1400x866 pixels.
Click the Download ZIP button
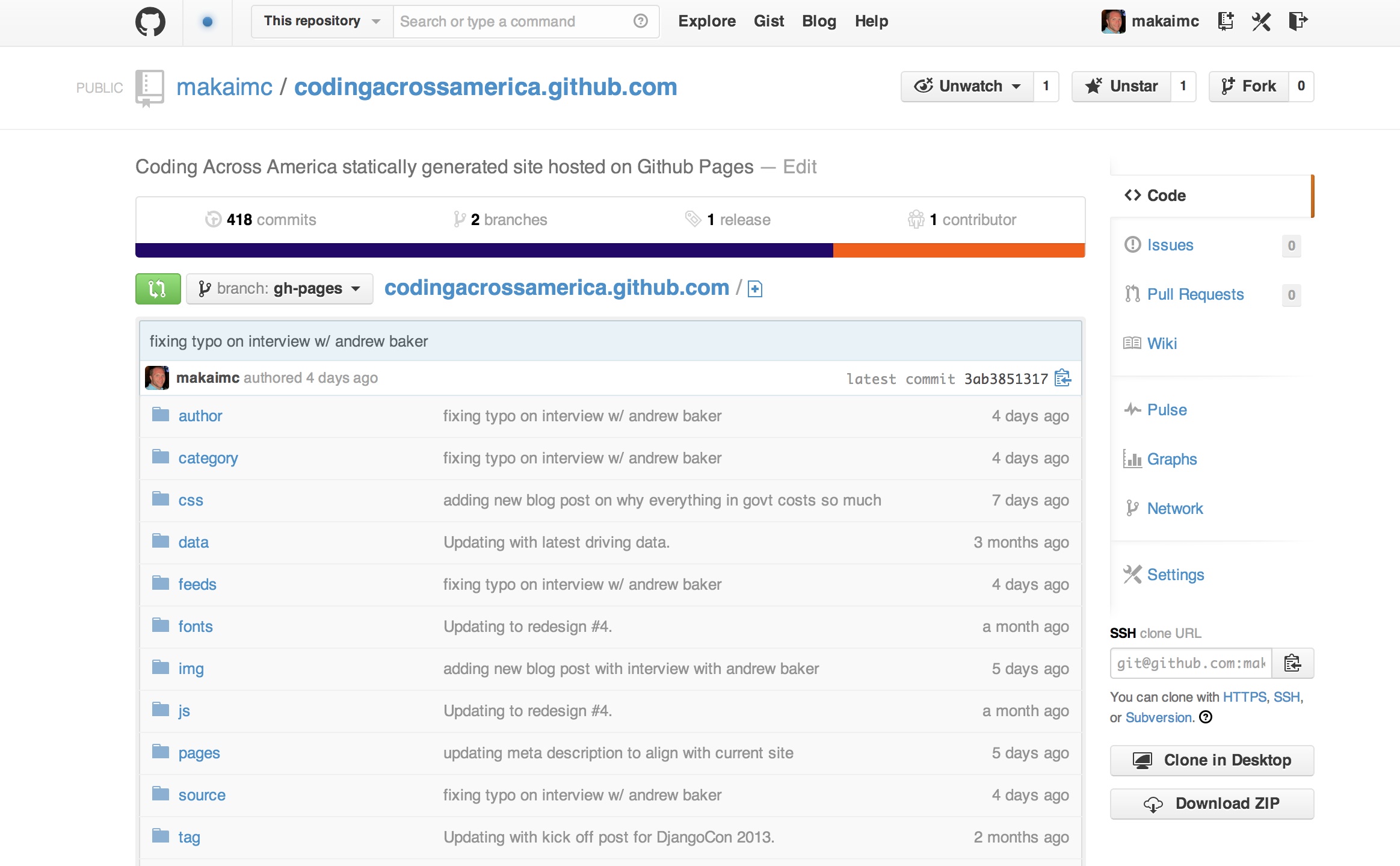[x=1212, y=803]
